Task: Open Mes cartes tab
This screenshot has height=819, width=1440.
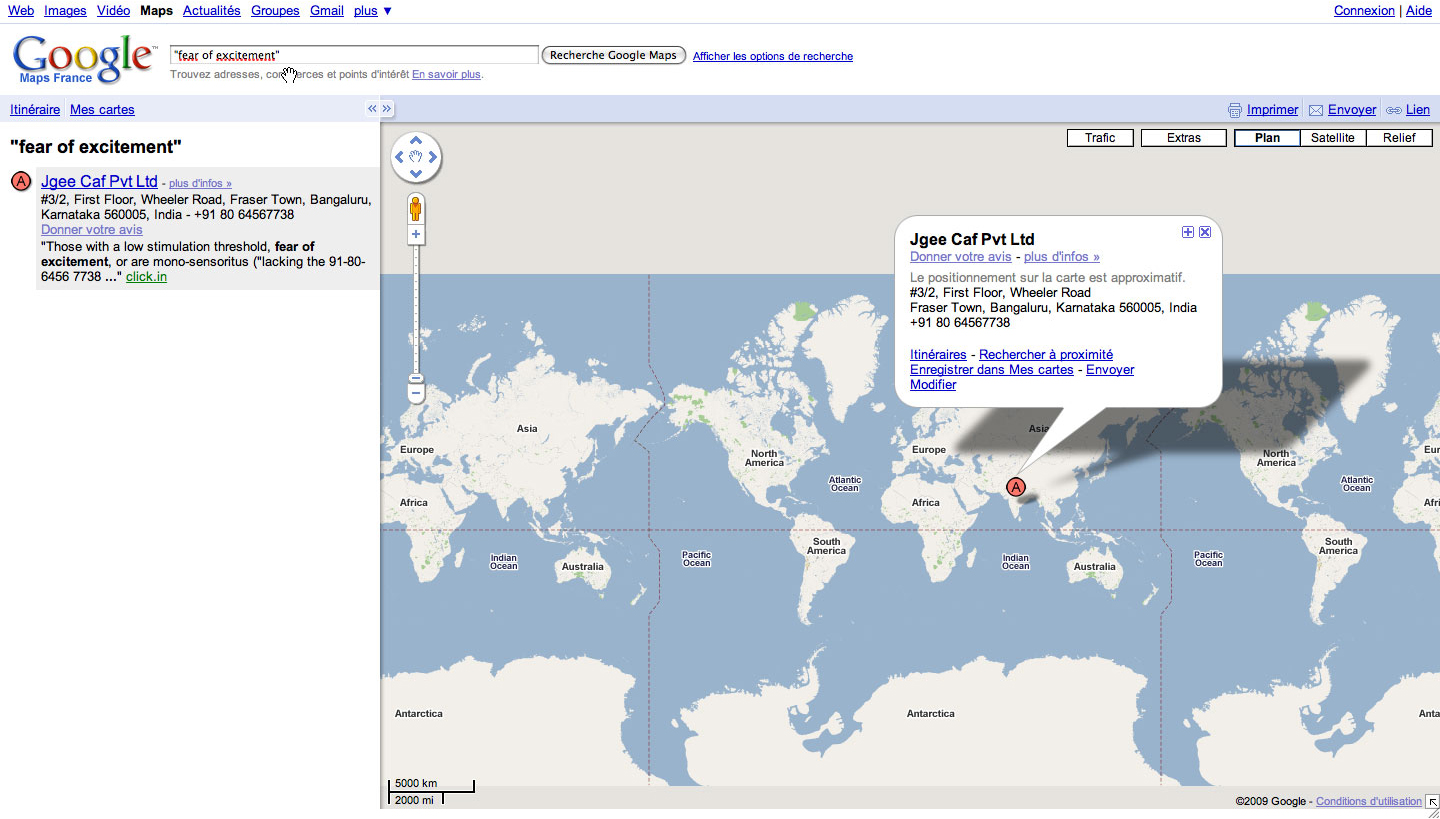Action: 102,110
